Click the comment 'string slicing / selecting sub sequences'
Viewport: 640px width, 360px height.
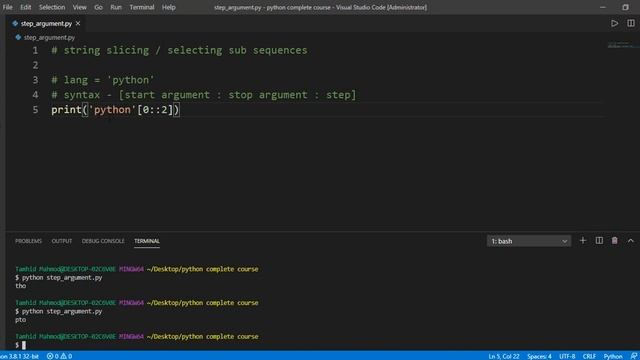pyautogui.click(x=179, y=50)
